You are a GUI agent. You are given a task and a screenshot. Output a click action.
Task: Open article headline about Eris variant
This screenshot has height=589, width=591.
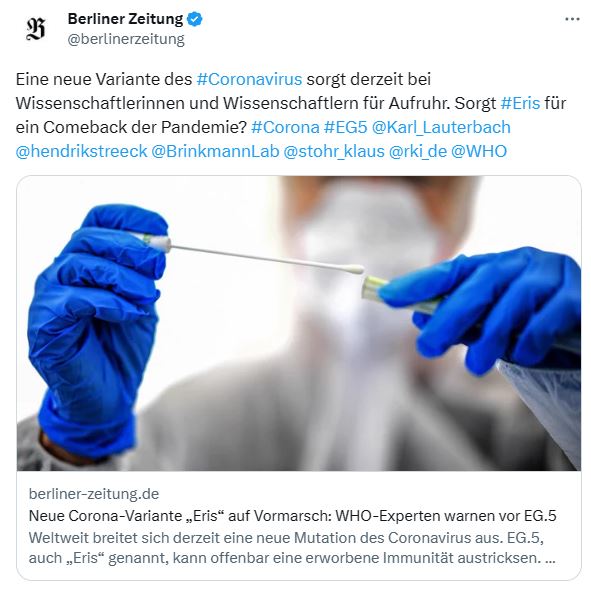point(292,516)
